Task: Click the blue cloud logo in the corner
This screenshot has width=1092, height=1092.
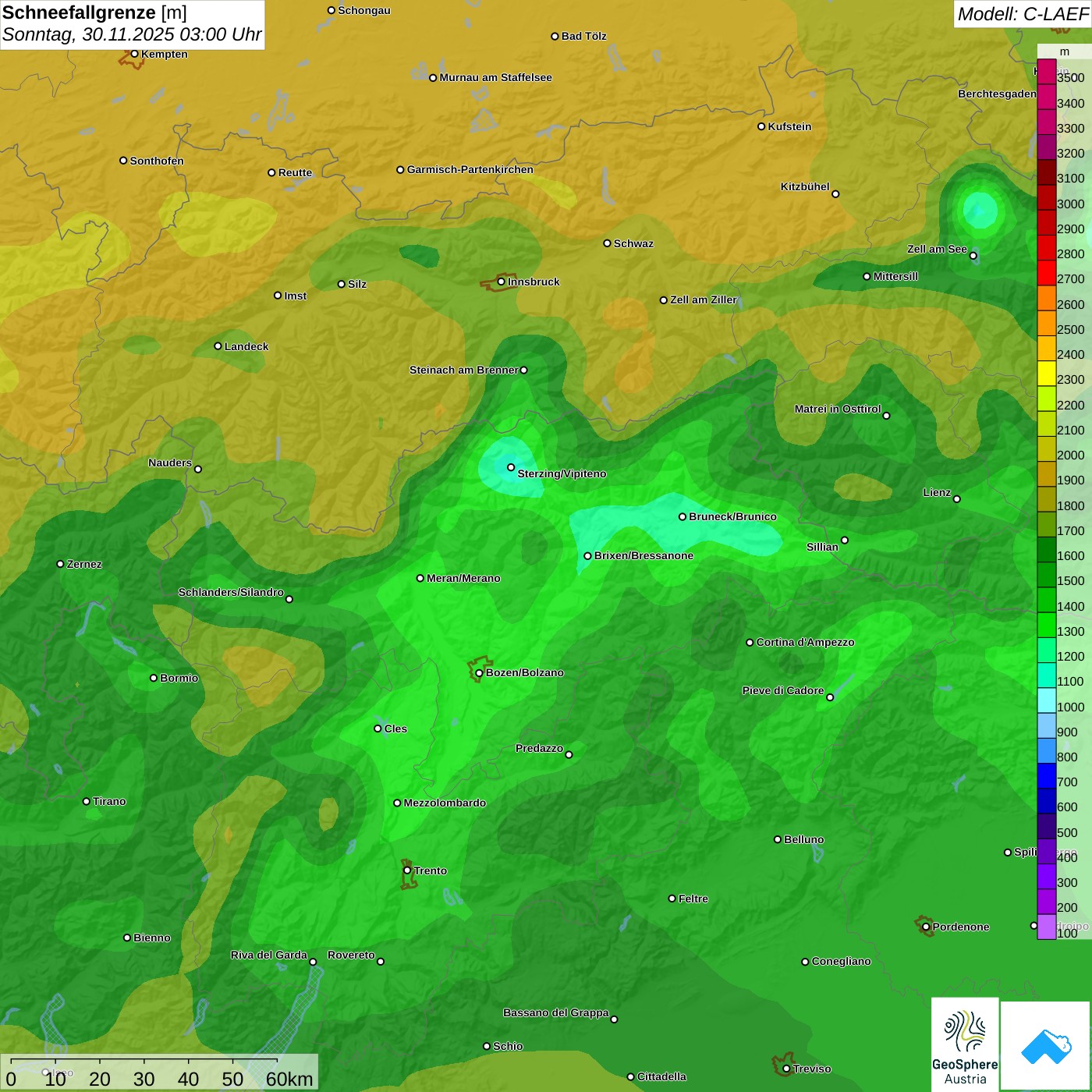Action: (x=1046, y=1047)
